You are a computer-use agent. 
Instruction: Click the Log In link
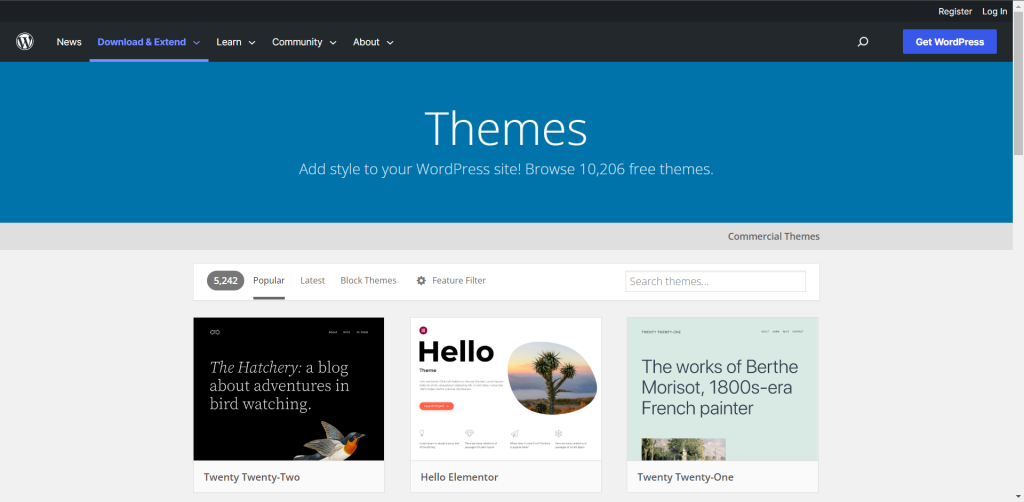(x=995, y=12)
